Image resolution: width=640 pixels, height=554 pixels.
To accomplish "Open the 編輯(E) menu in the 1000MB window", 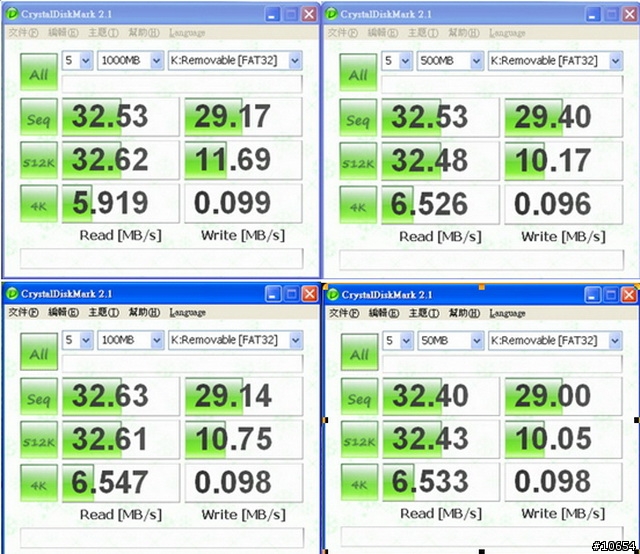I will pyautogui.click(x=63, y=33).
